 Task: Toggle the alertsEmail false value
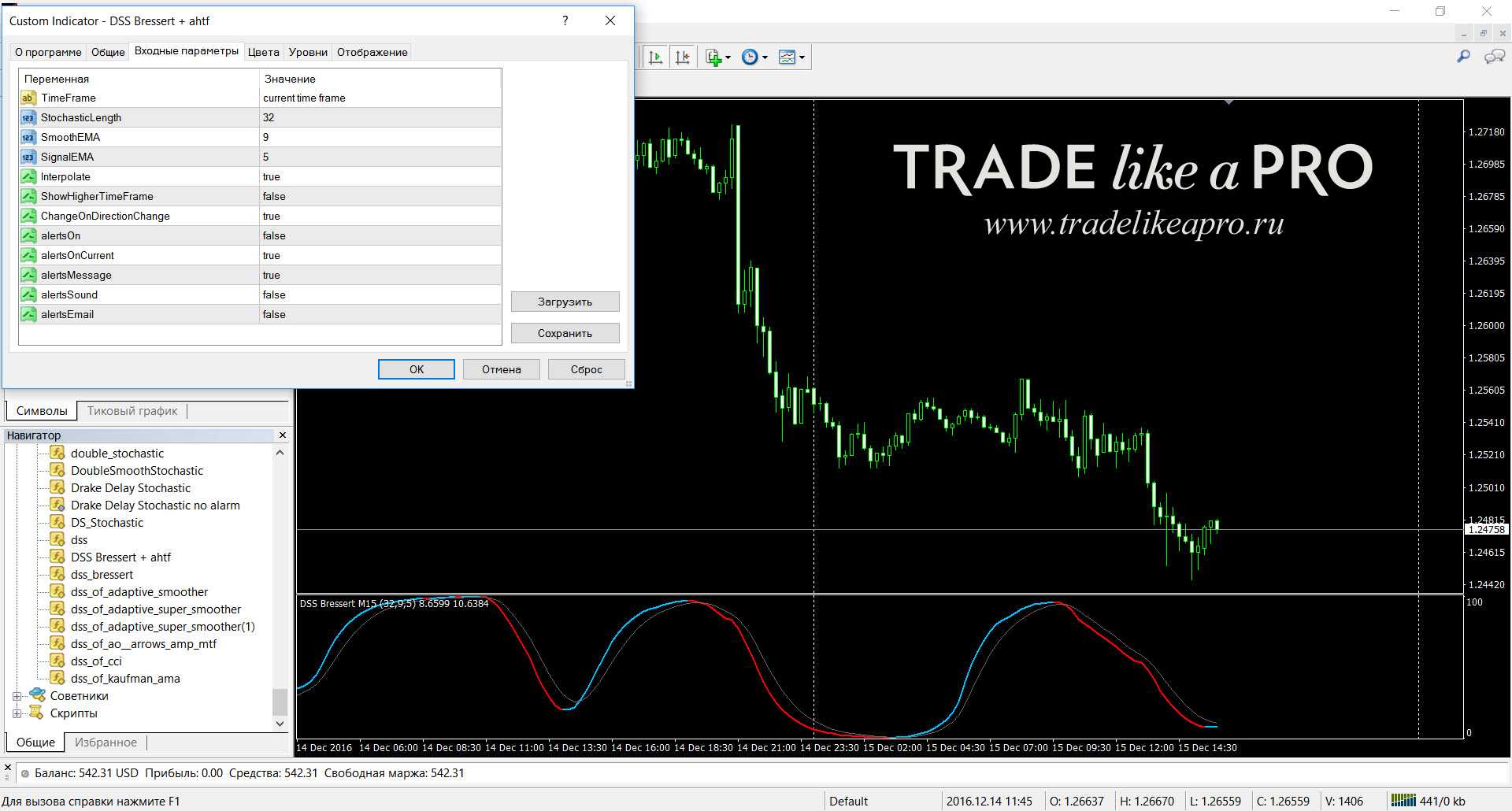(x=380, y=314)
